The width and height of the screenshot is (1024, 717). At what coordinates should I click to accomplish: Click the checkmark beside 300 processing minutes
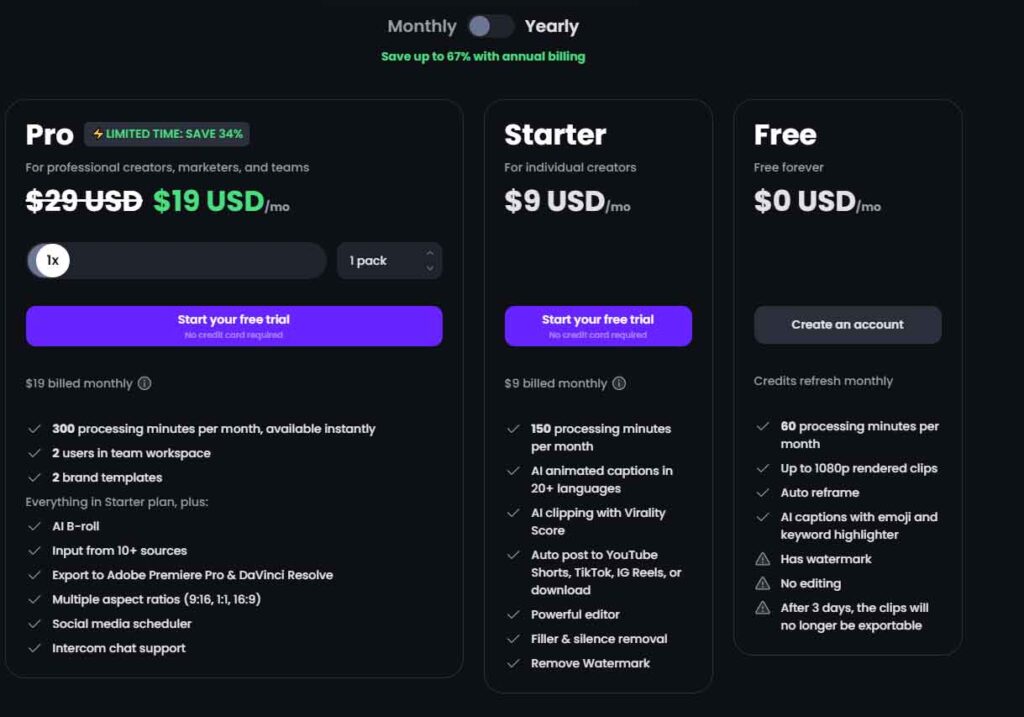(x=34, y=428)
